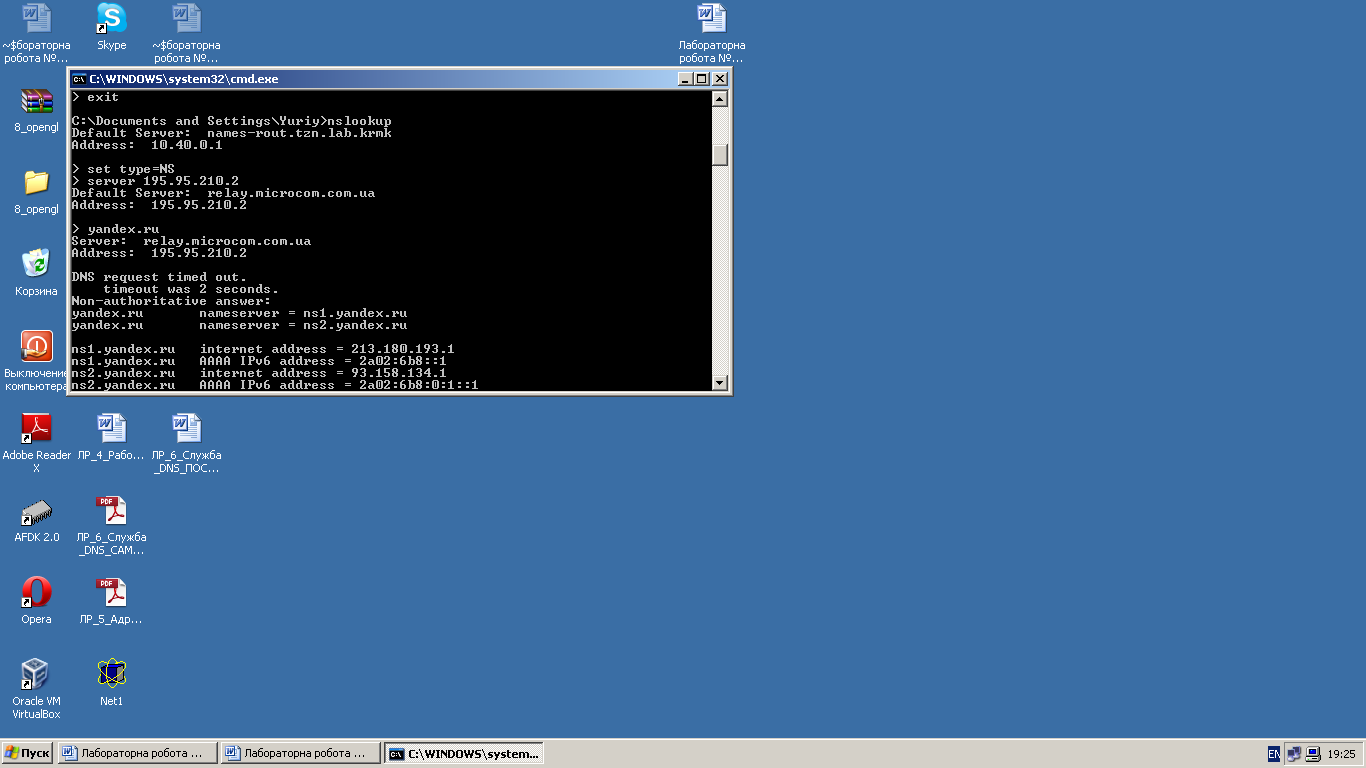Viewport: 1366px width, 768px height.
Task: Click the 'Default Server: names-rout.tzn.lab.krmk' line
Action: pos(231,133)
